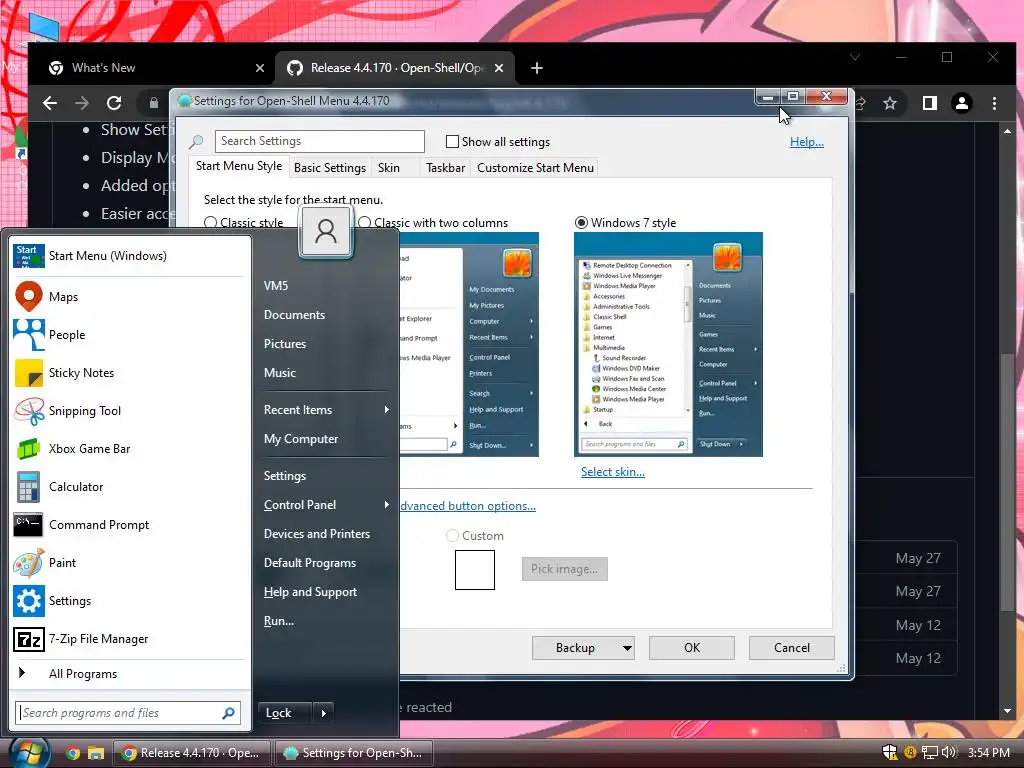Reload the Chrome page
Viewport: 1024px width, 768px height.
point(114,103)
